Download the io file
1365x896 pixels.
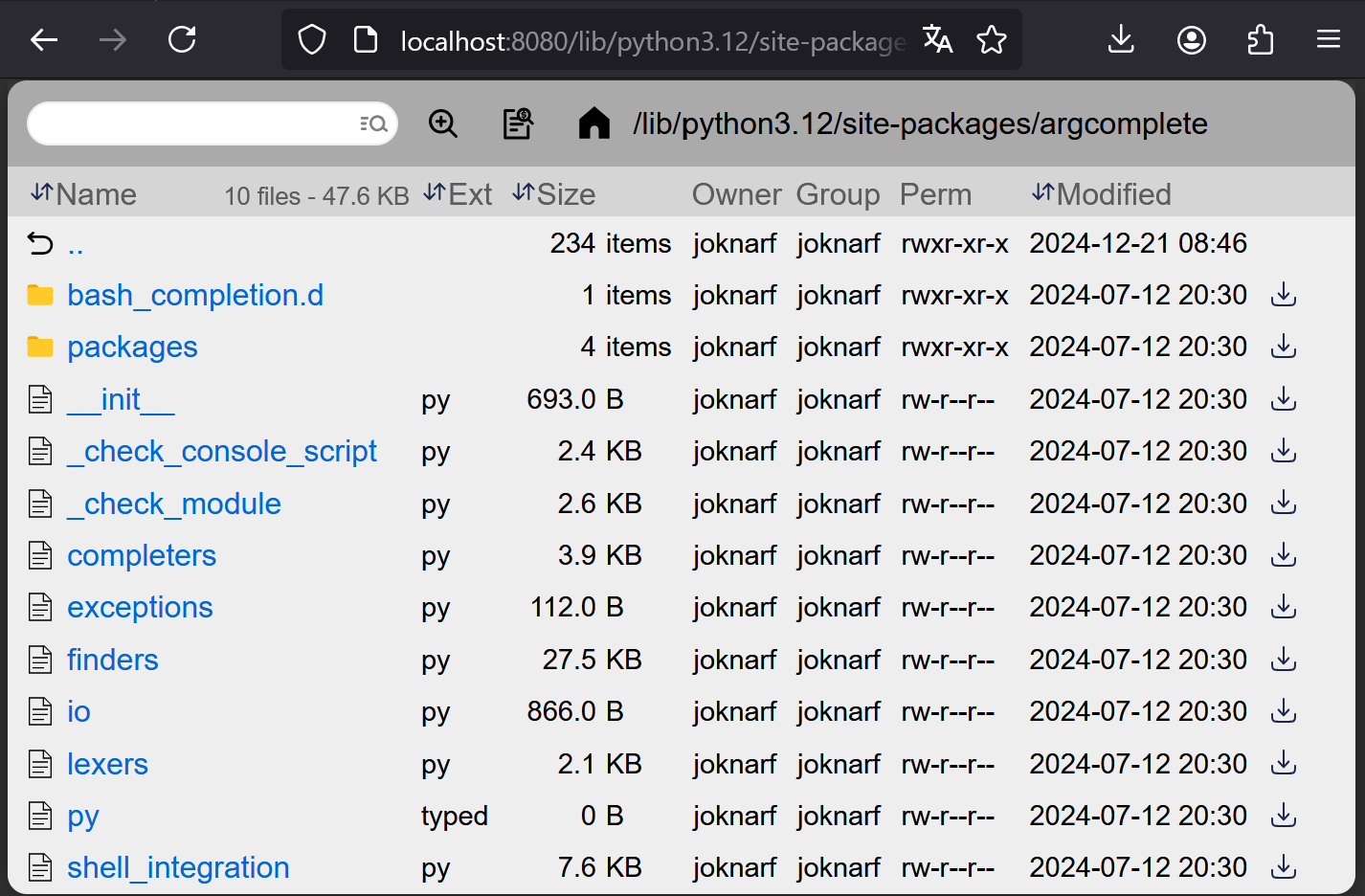coord(1284,711)
